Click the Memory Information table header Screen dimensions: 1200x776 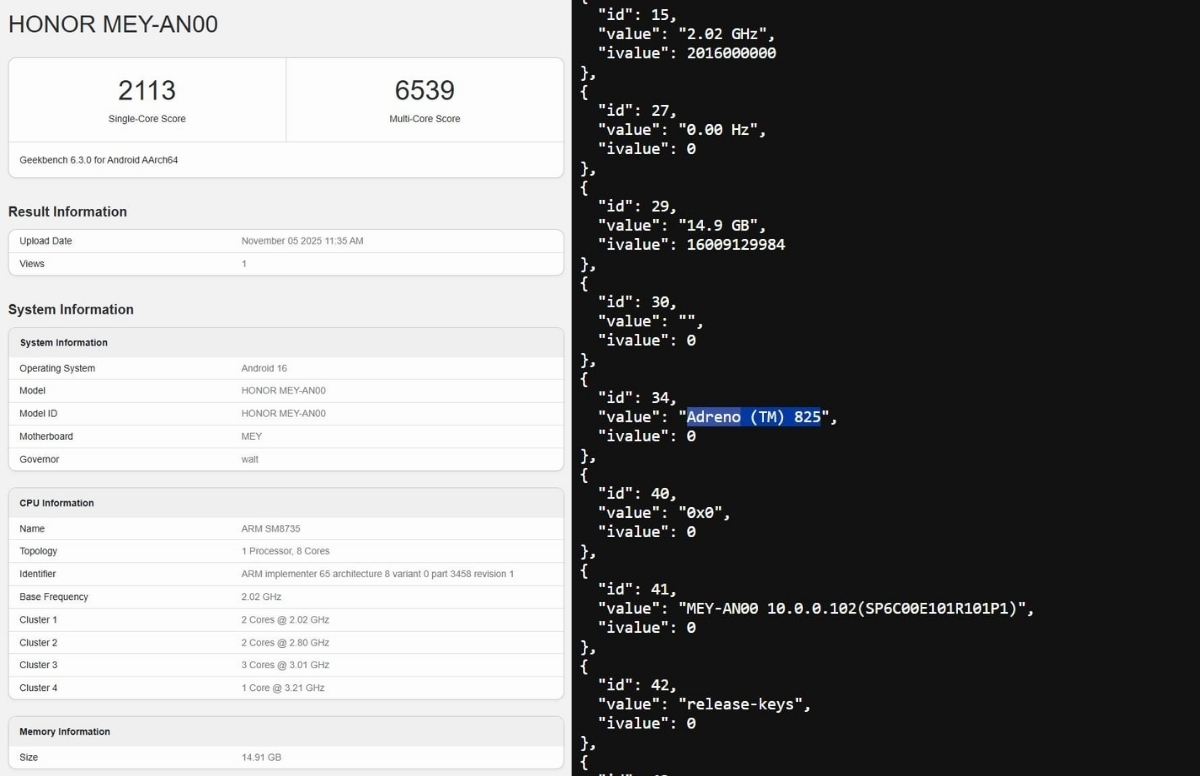(x=65, y=732)
